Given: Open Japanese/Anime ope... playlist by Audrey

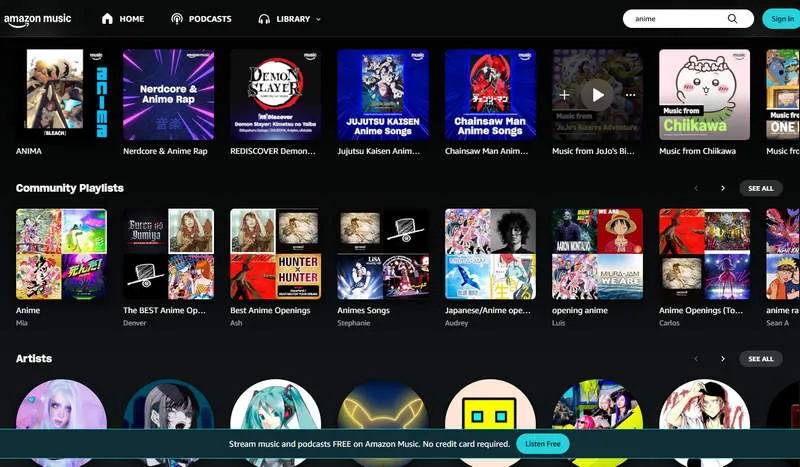Looking at the screenshot, I should pos(490,254).
